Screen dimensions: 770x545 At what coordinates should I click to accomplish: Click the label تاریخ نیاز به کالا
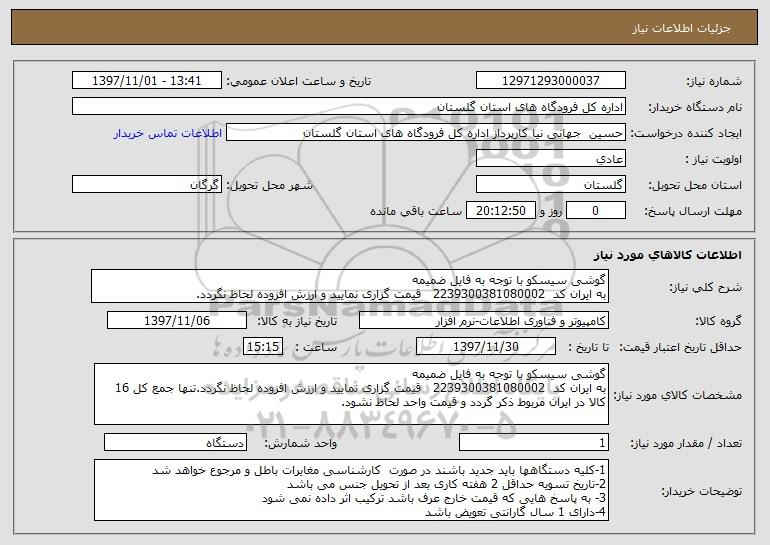pos(297,321)
